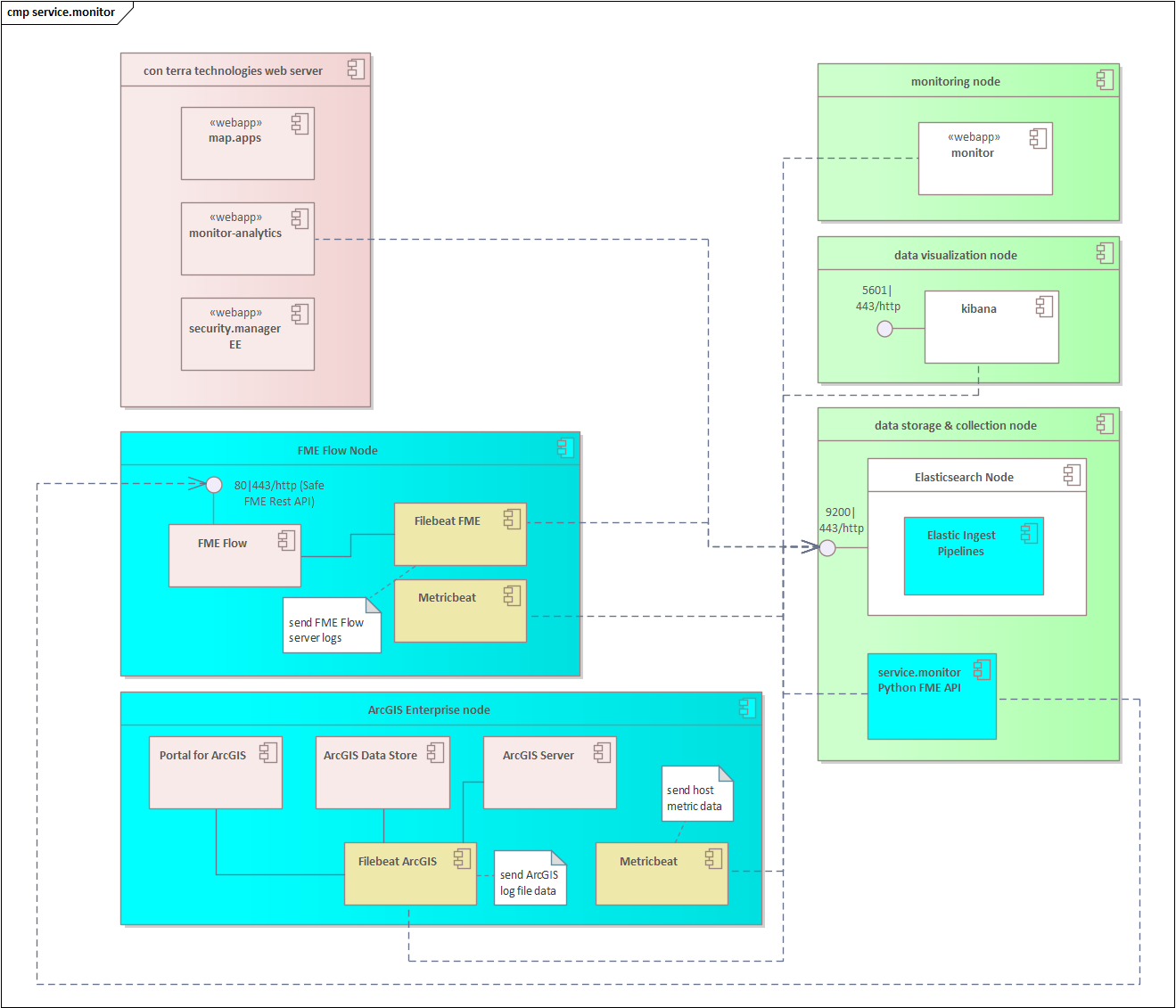Image resolution: width=1176 pixels, height=1008 pixels.
Task: Select the con terra technologies web server header
Action: [x=234, y=70]
